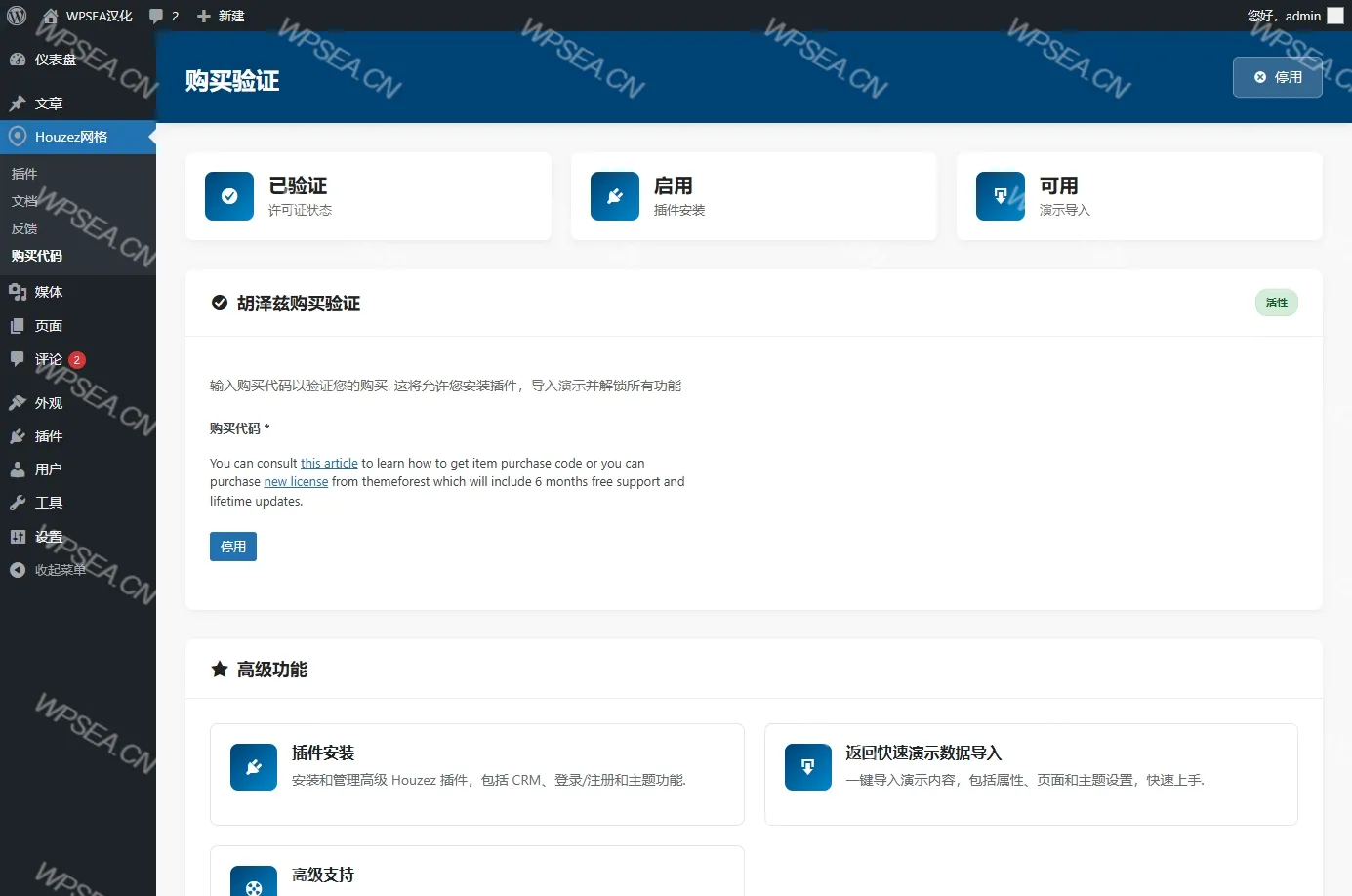Click the 可用 demo import icon
The image size is (1352, 896).
tap(1001, 196)
